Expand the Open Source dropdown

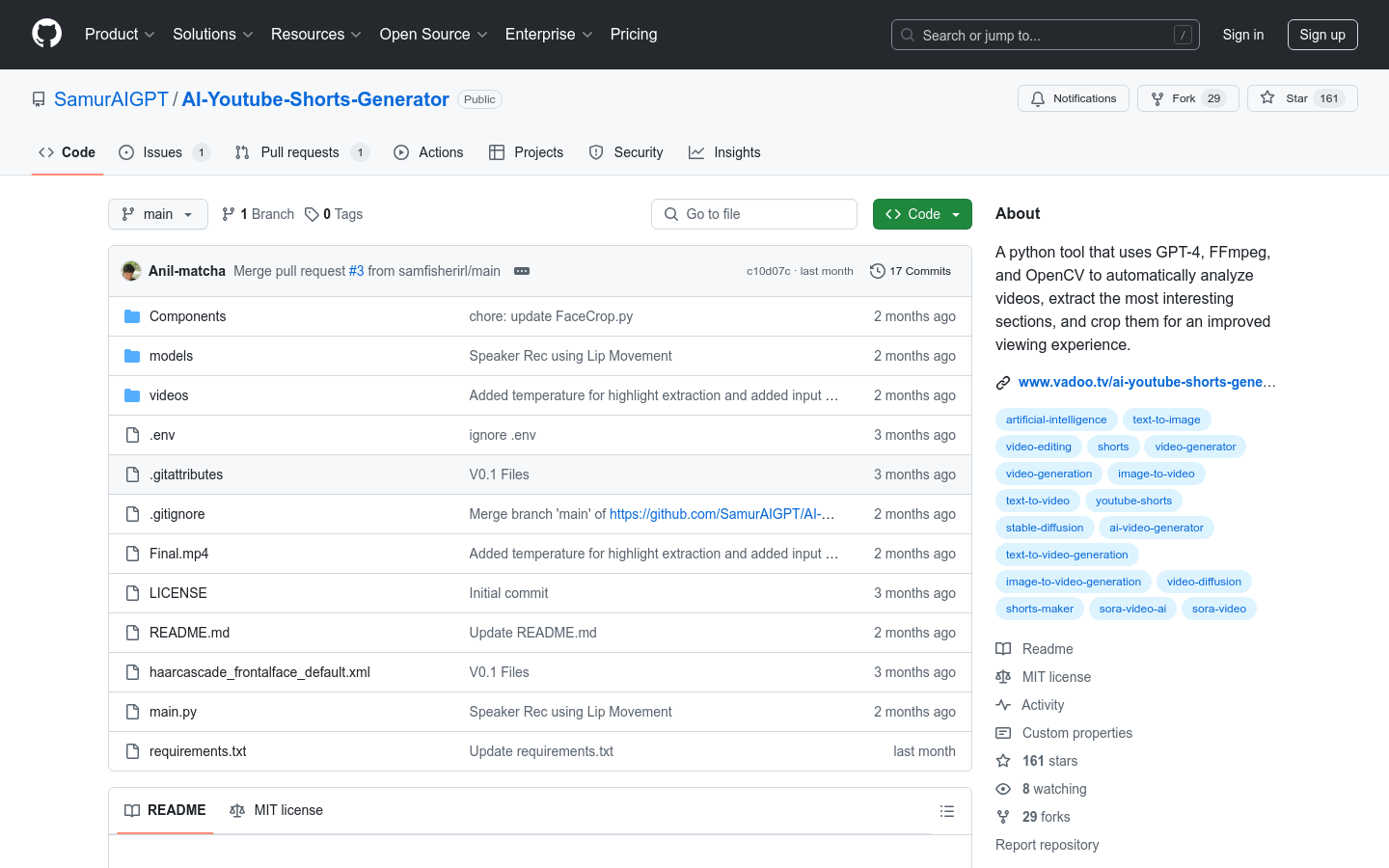433,34
